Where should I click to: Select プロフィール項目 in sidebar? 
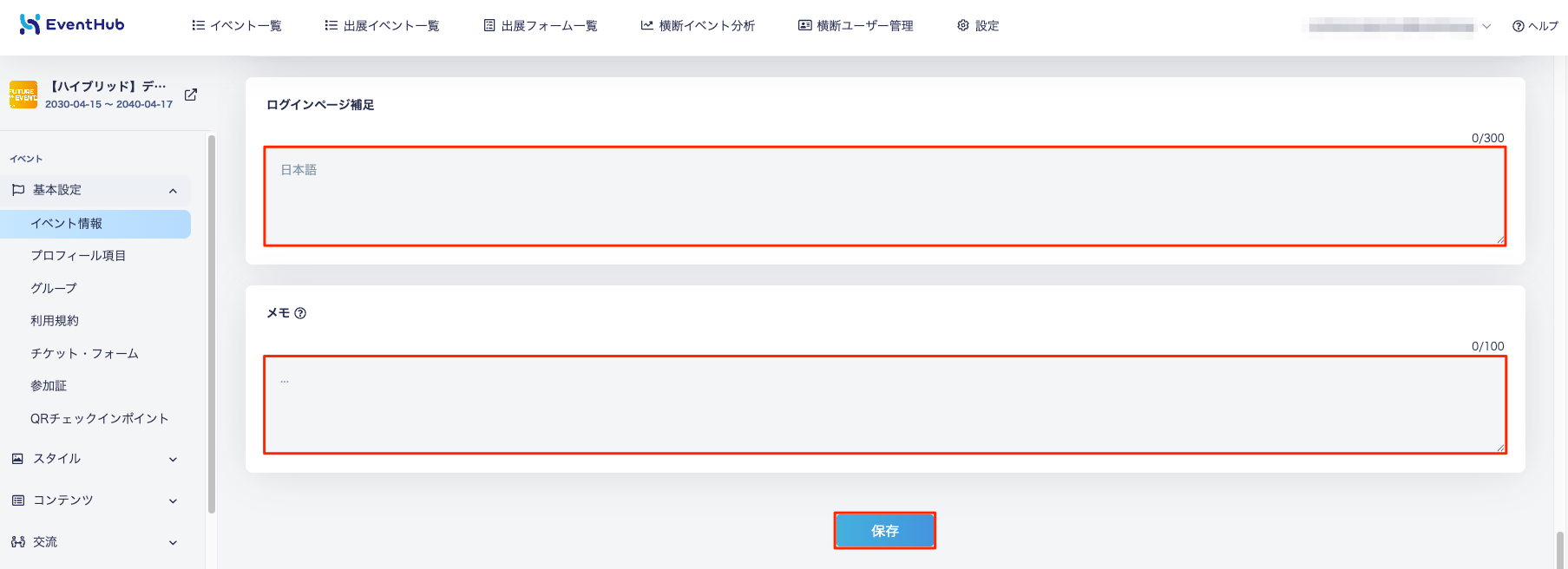coord(78,256)
